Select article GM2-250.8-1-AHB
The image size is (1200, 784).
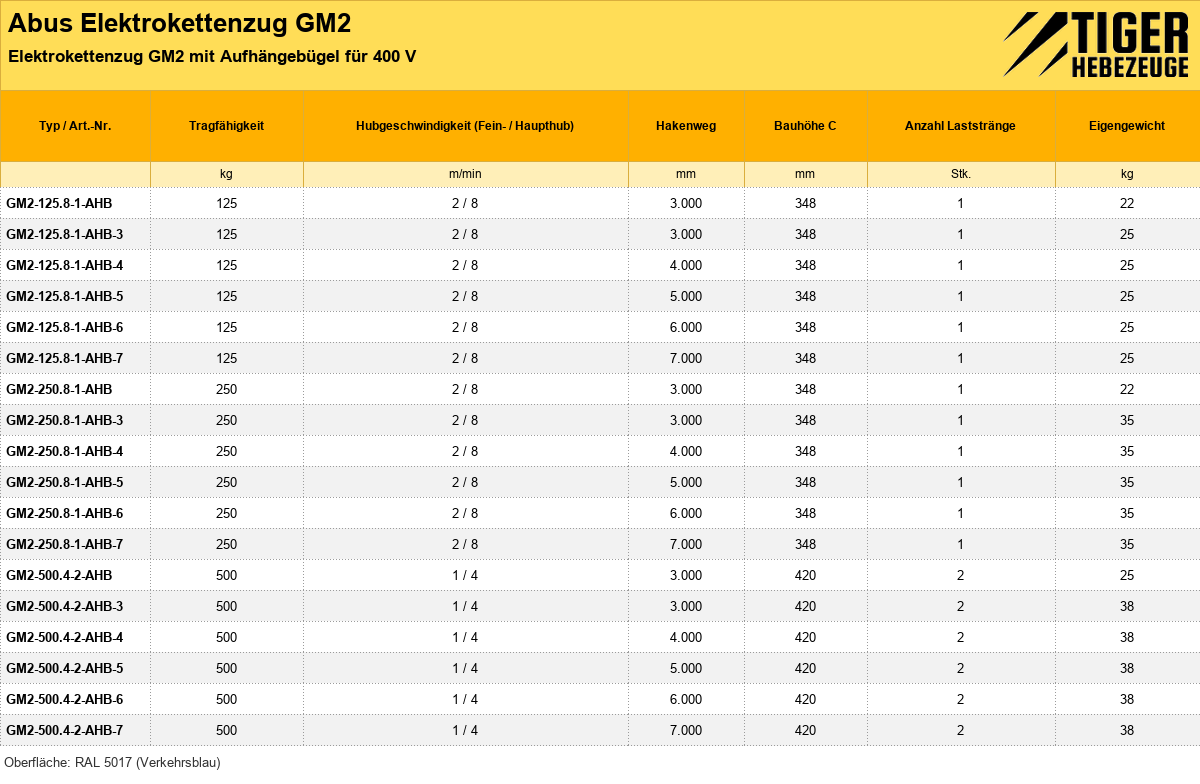[x=59, y=389]
